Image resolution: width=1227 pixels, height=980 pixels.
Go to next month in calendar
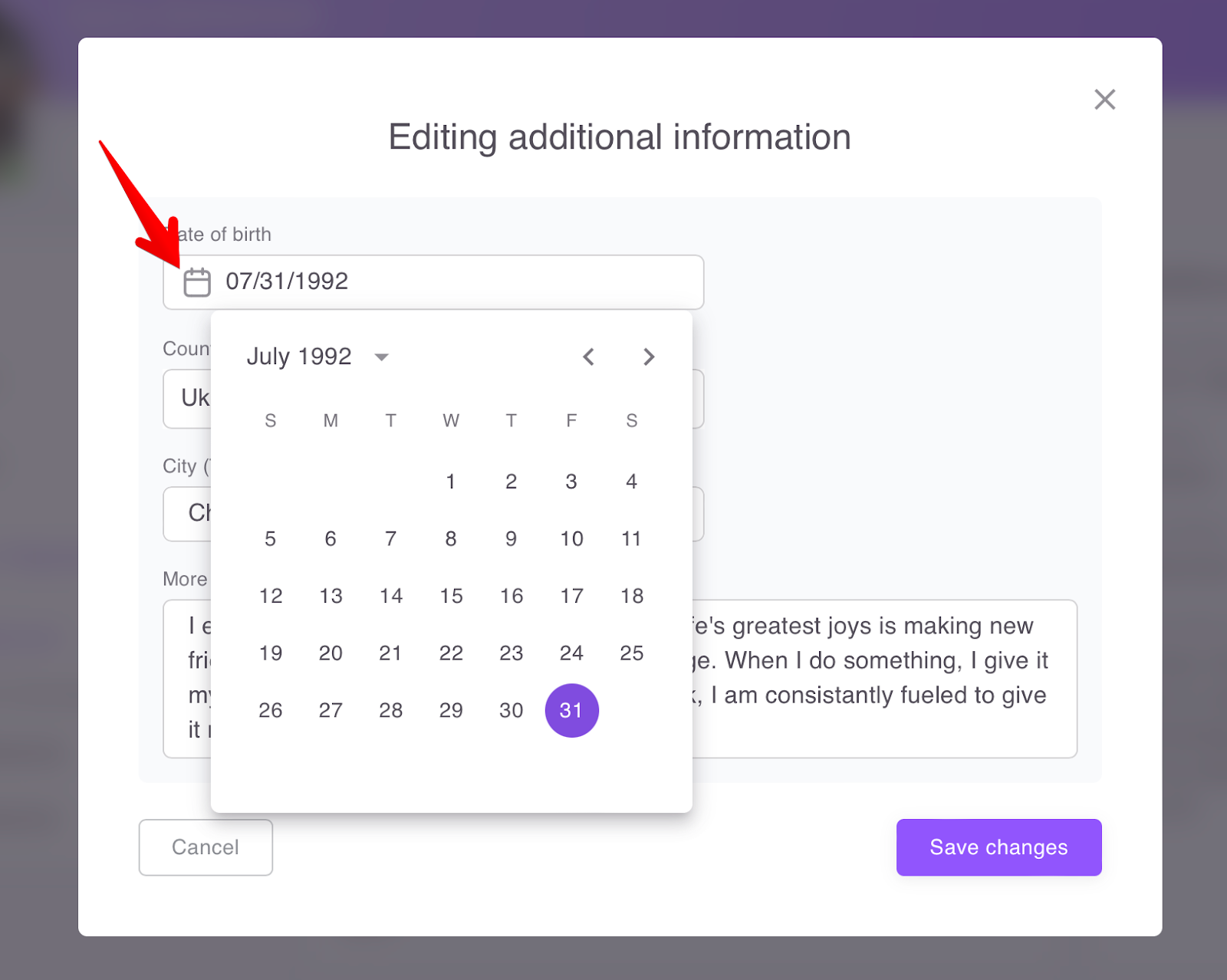click(x=649, y=357)
